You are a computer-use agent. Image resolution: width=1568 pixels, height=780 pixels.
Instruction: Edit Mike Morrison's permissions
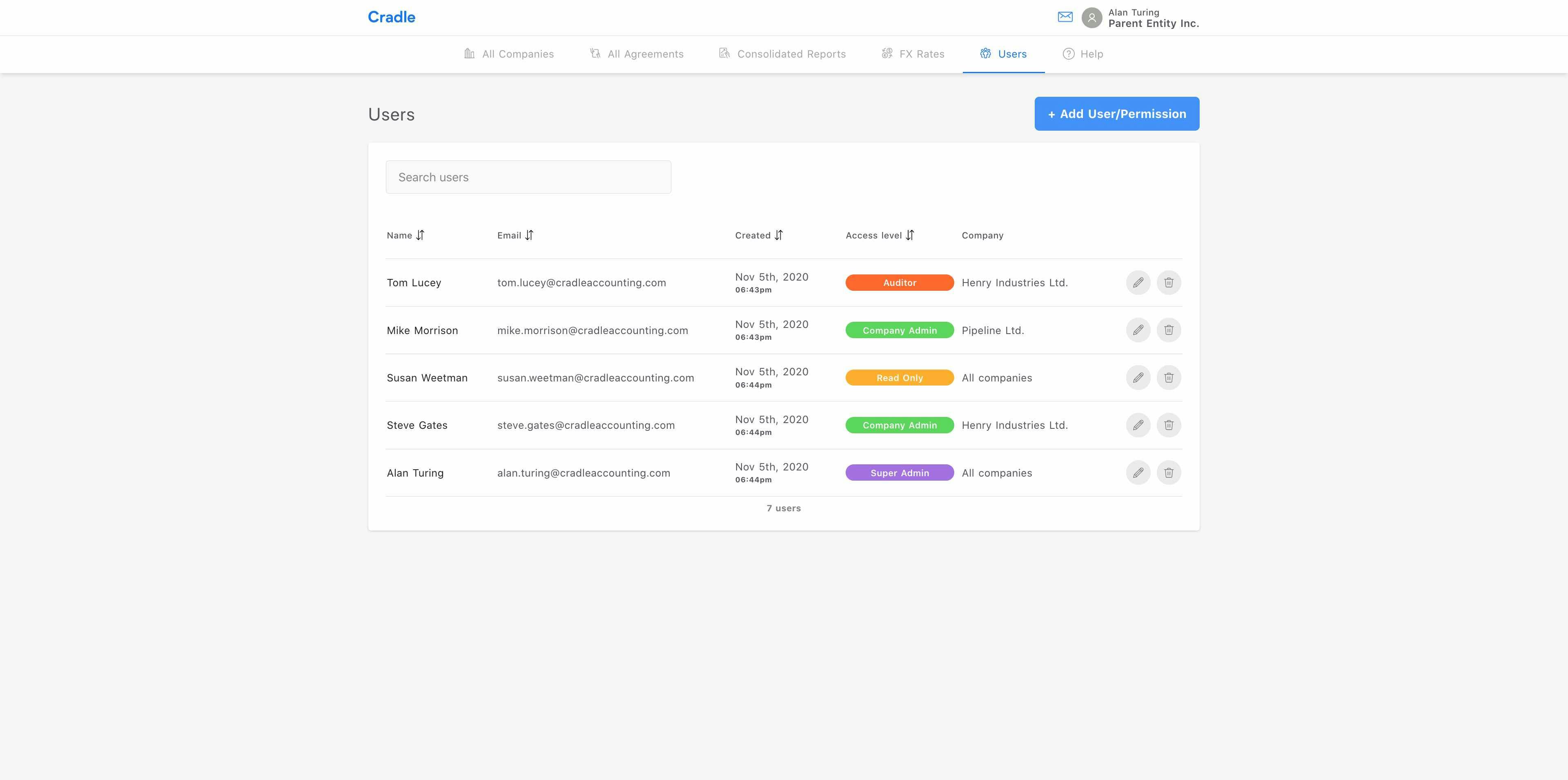(x=1138, y=330)
